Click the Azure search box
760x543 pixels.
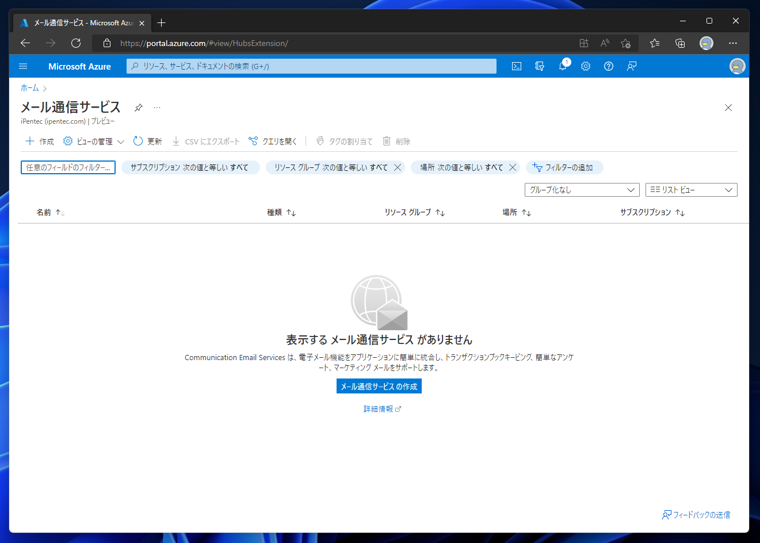311,66
